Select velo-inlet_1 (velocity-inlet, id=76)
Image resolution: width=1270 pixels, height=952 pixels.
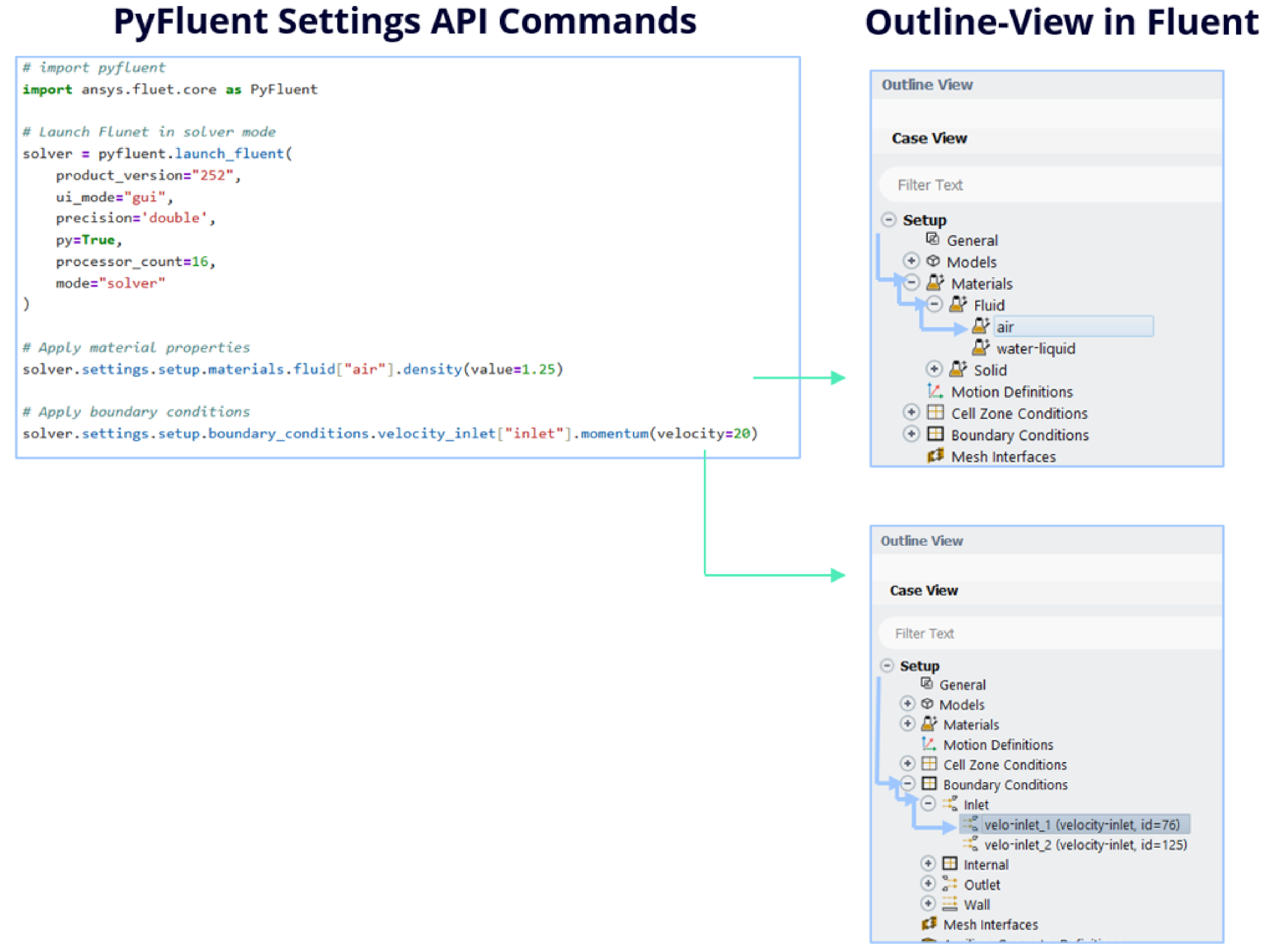pyautogui.click(x=1082, y=824)
